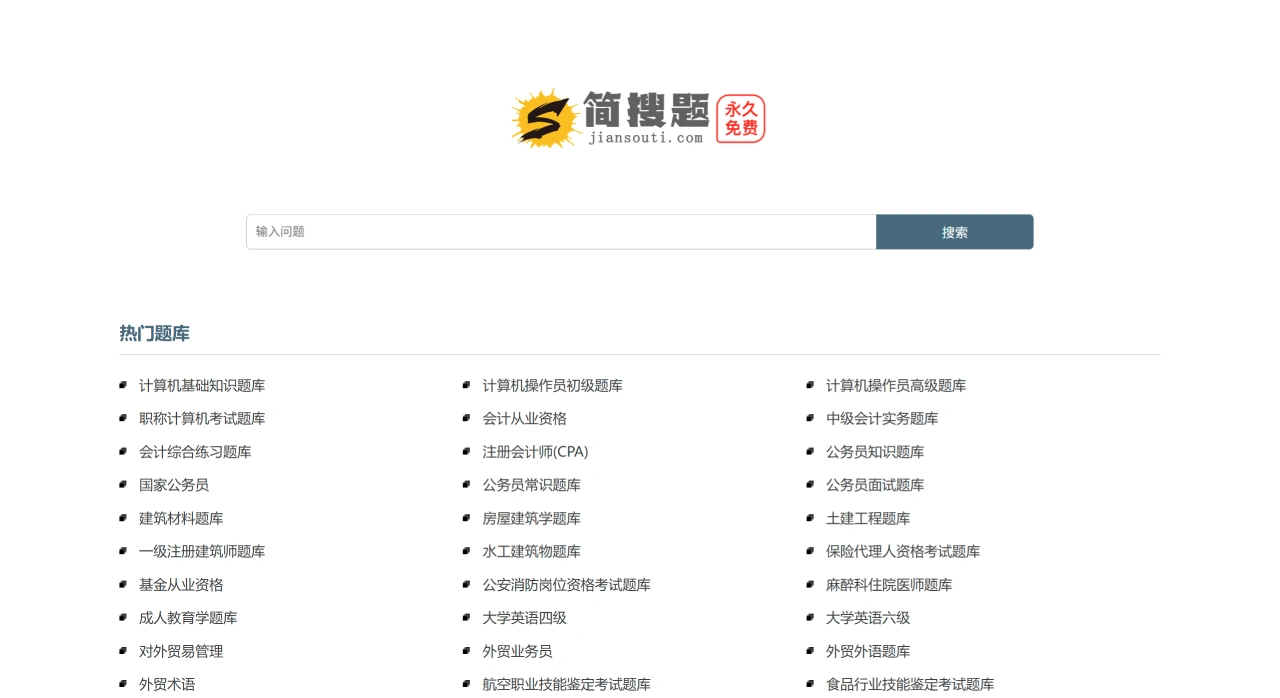Click the 永久免费 red badge
1280x698 pixels.
click(x=741, y=119)
